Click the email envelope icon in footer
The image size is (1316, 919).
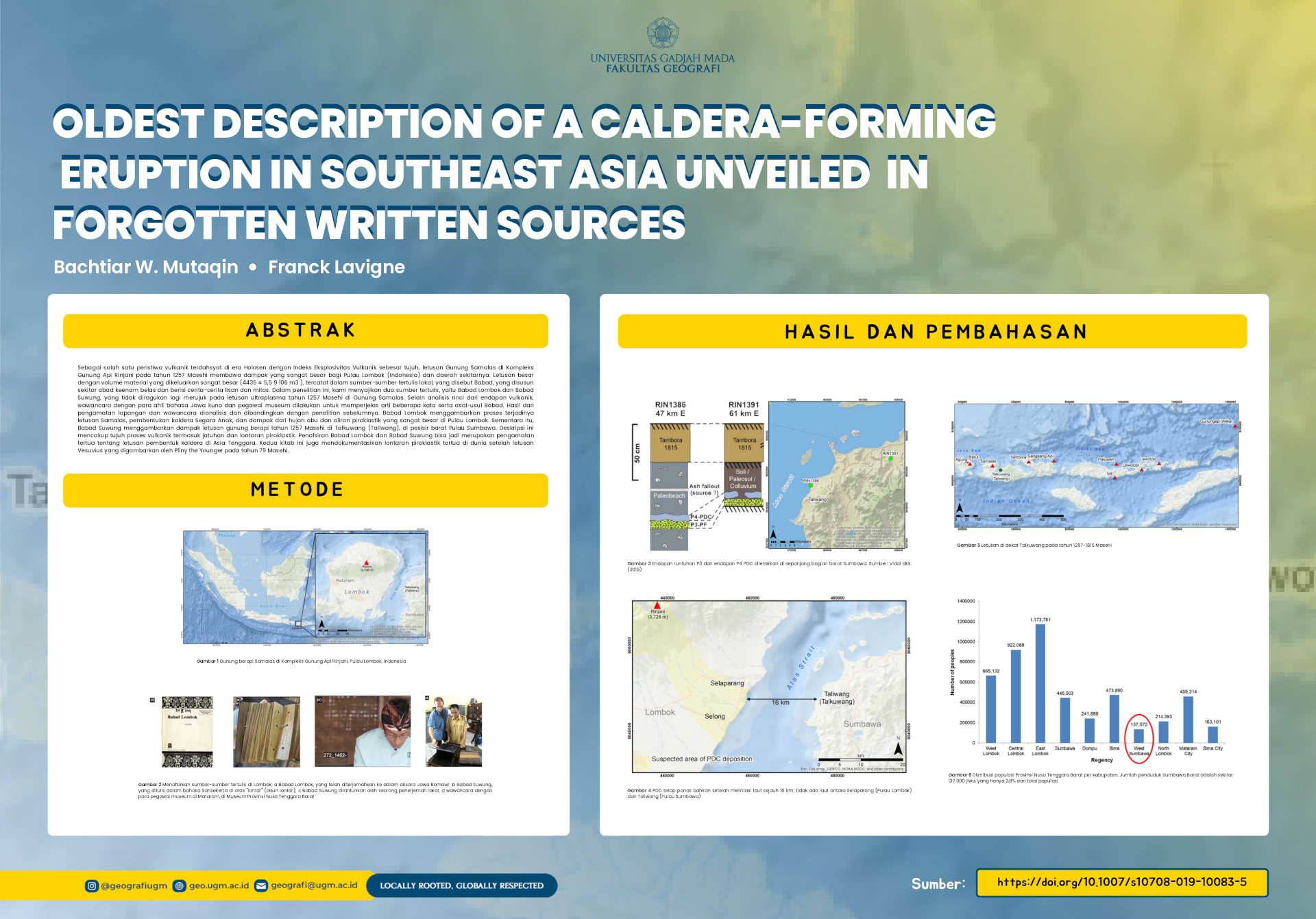click(260, 885)
